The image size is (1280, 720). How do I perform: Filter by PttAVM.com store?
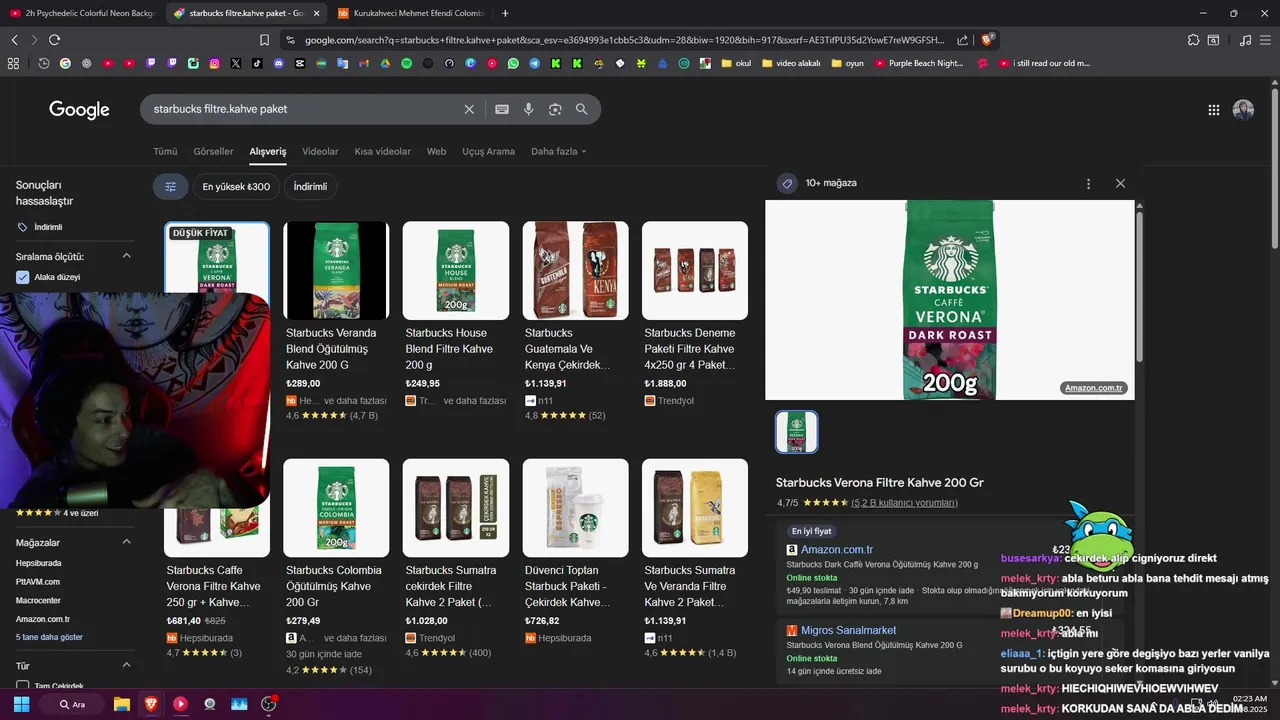pyautogui.click(x=38, y=581)
